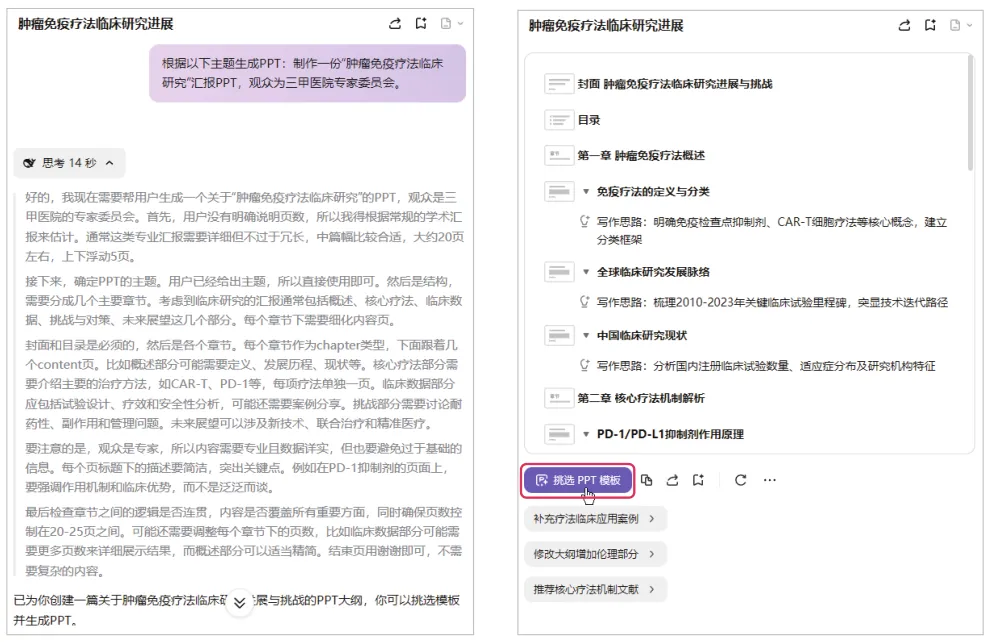The image size is (988, 642).
Task: Click share icon below the outline
Action: [672, 480]
